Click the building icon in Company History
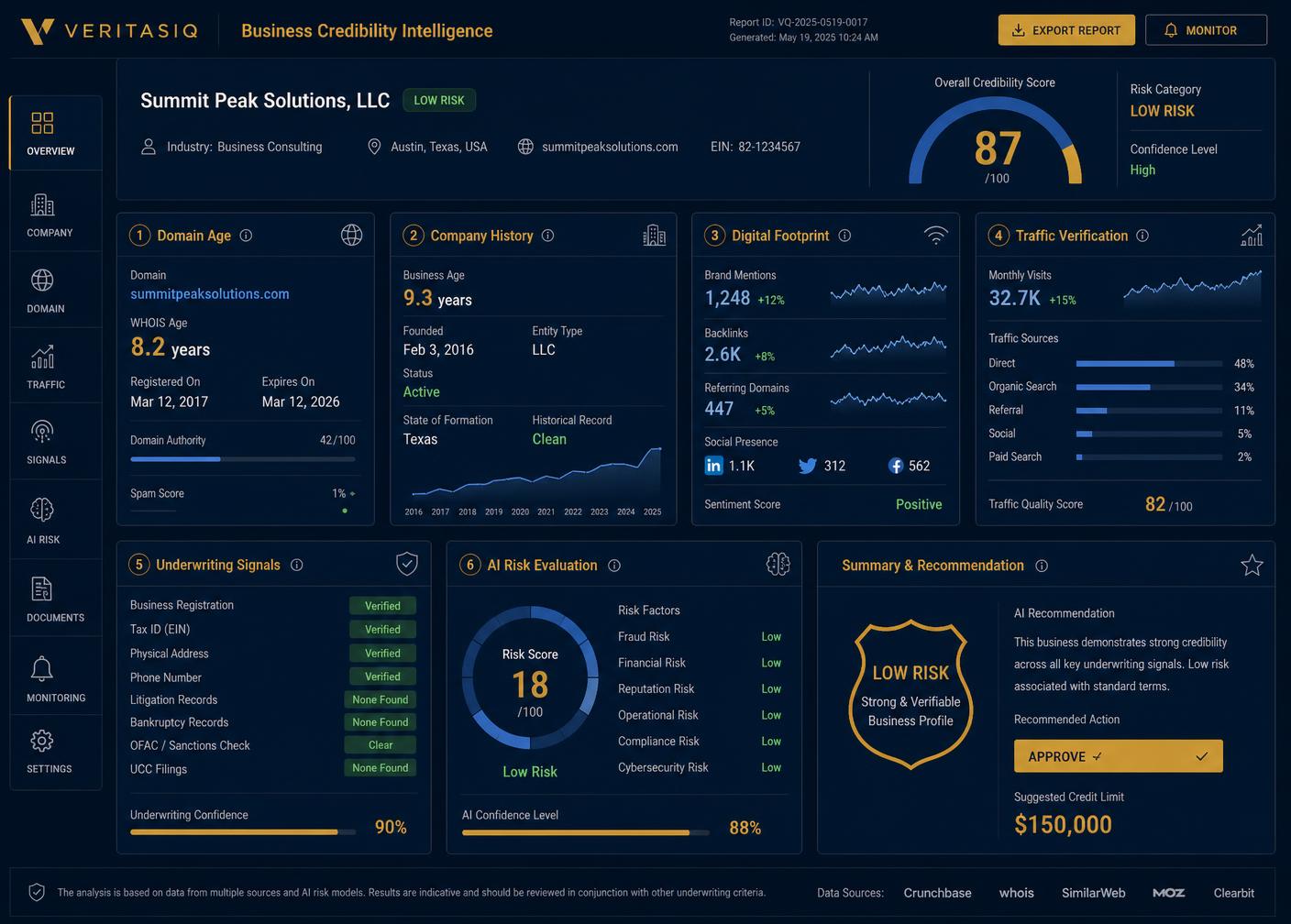The image size is (1291, 924). [654, 235]
